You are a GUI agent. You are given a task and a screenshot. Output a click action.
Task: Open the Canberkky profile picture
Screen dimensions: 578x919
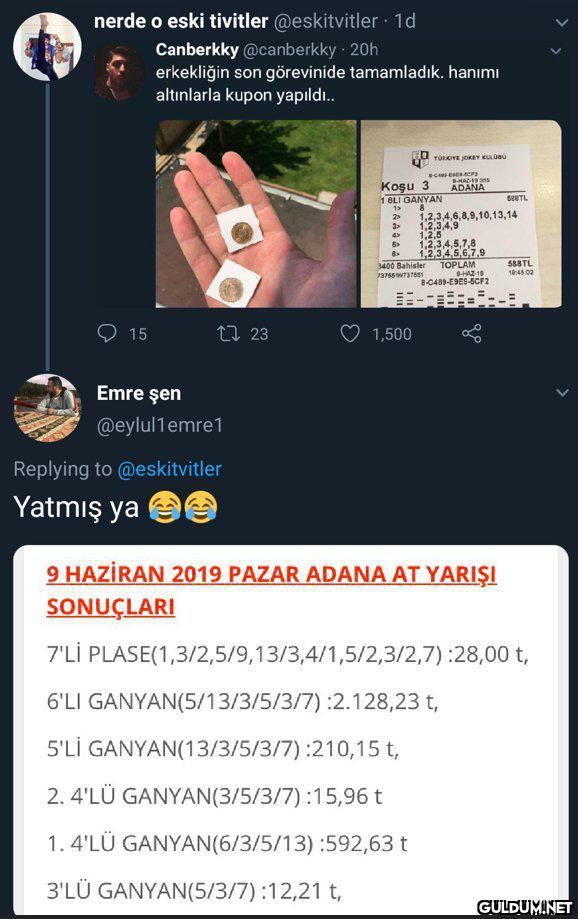(x=119, y=72)
